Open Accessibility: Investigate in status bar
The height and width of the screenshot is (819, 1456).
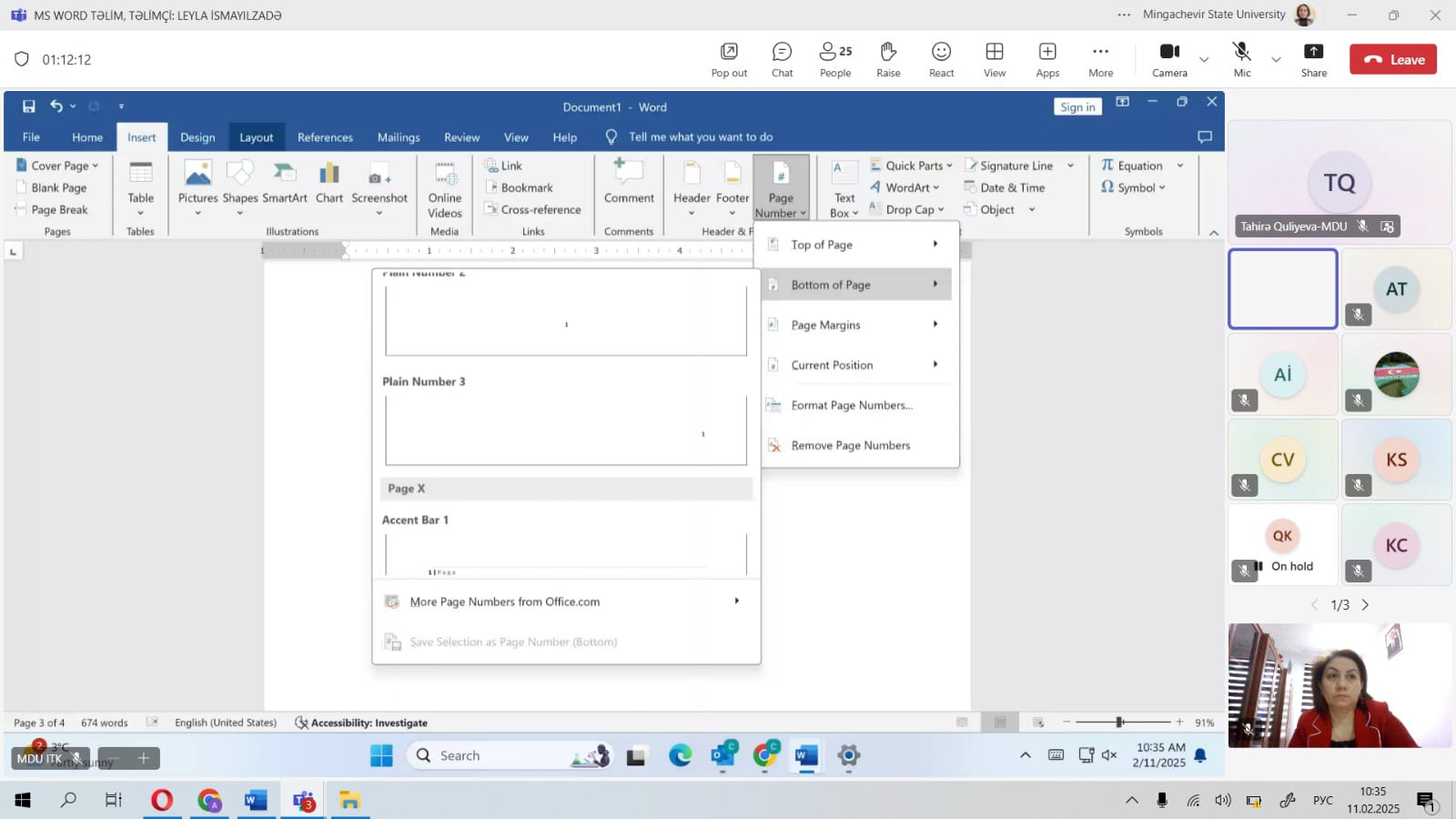[x=361, y=723]
